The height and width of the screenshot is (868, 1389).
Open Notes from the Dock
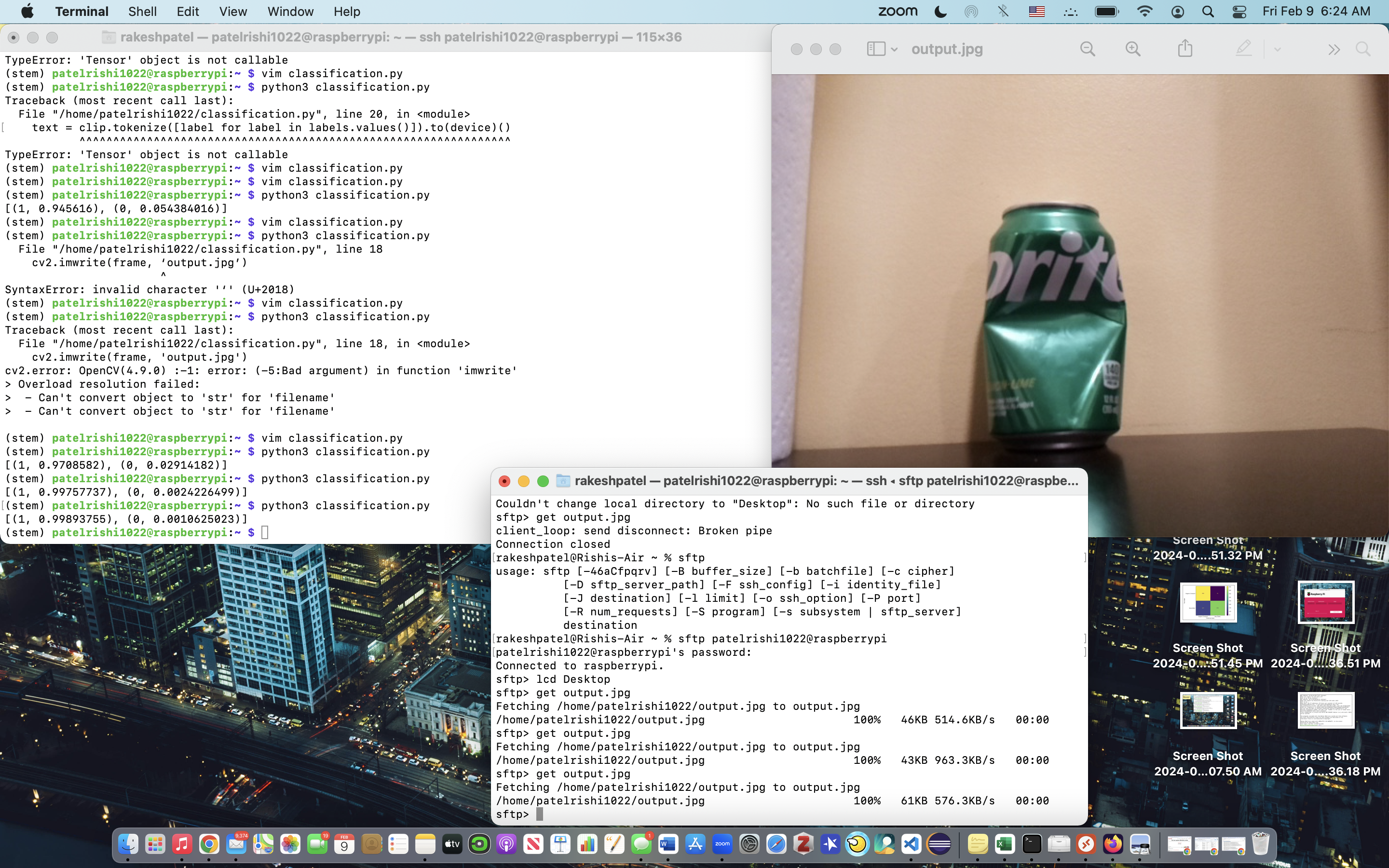click(x=425, y=844)
